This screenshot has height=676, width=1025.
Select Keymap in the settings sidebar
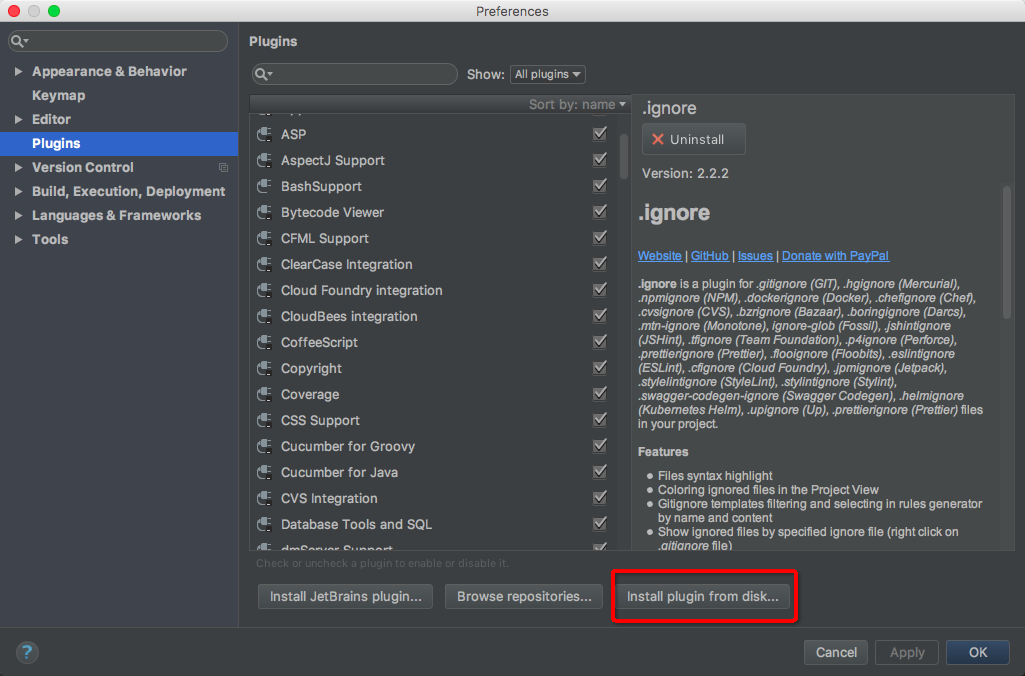(x=59, y=95)
